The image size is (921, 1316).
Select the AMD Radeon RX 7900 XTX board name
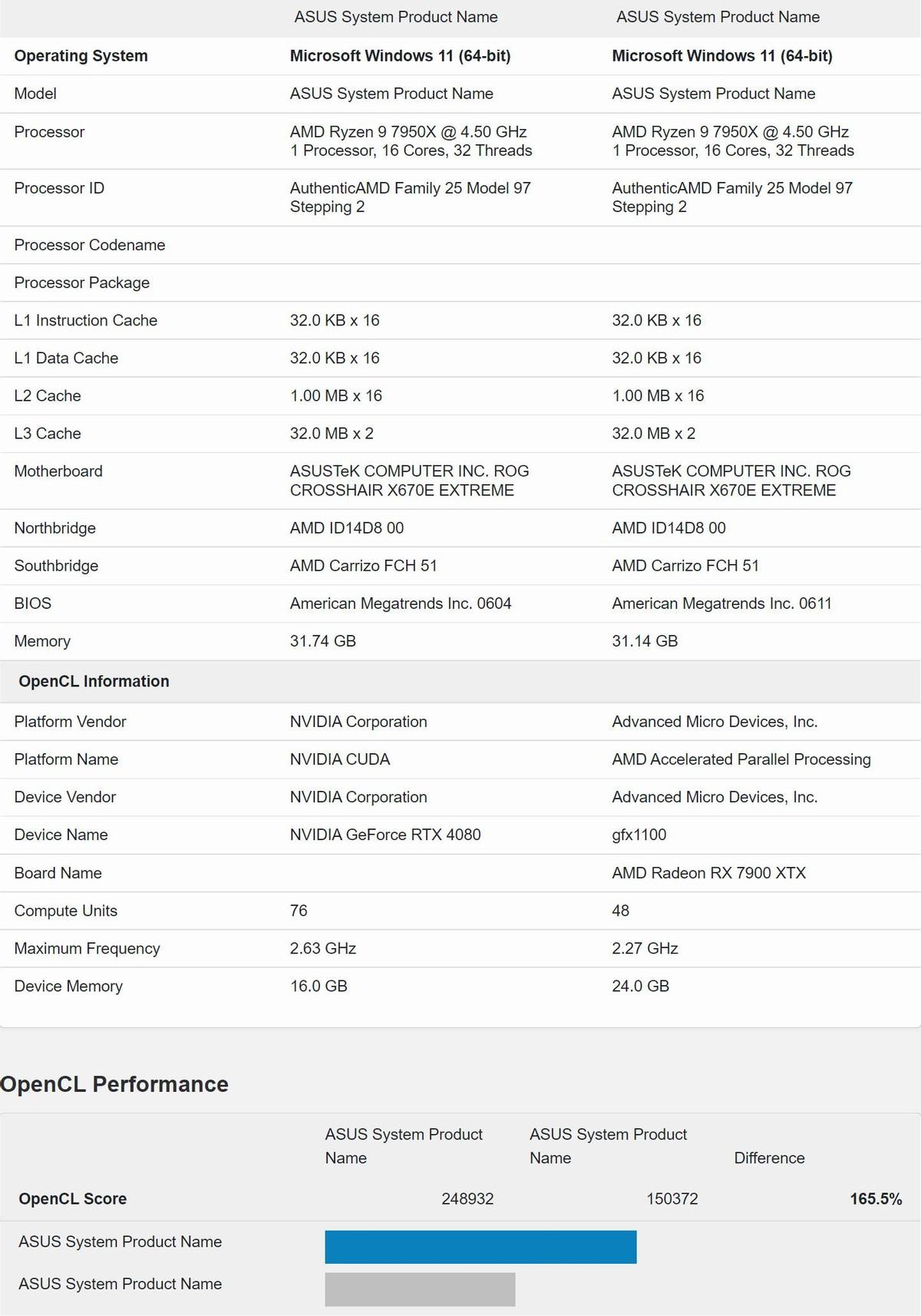point(709,873)
